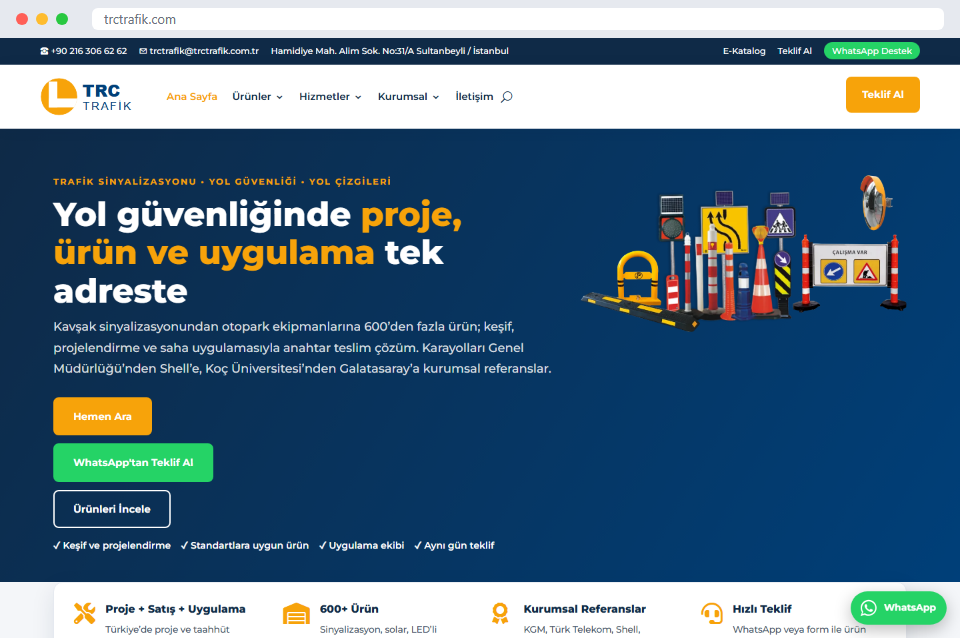The height and width of the screenshot is (640, 960).
Task: Click the Proje + Satış + Uygulama heading
Action: click(x=175, y=609)
